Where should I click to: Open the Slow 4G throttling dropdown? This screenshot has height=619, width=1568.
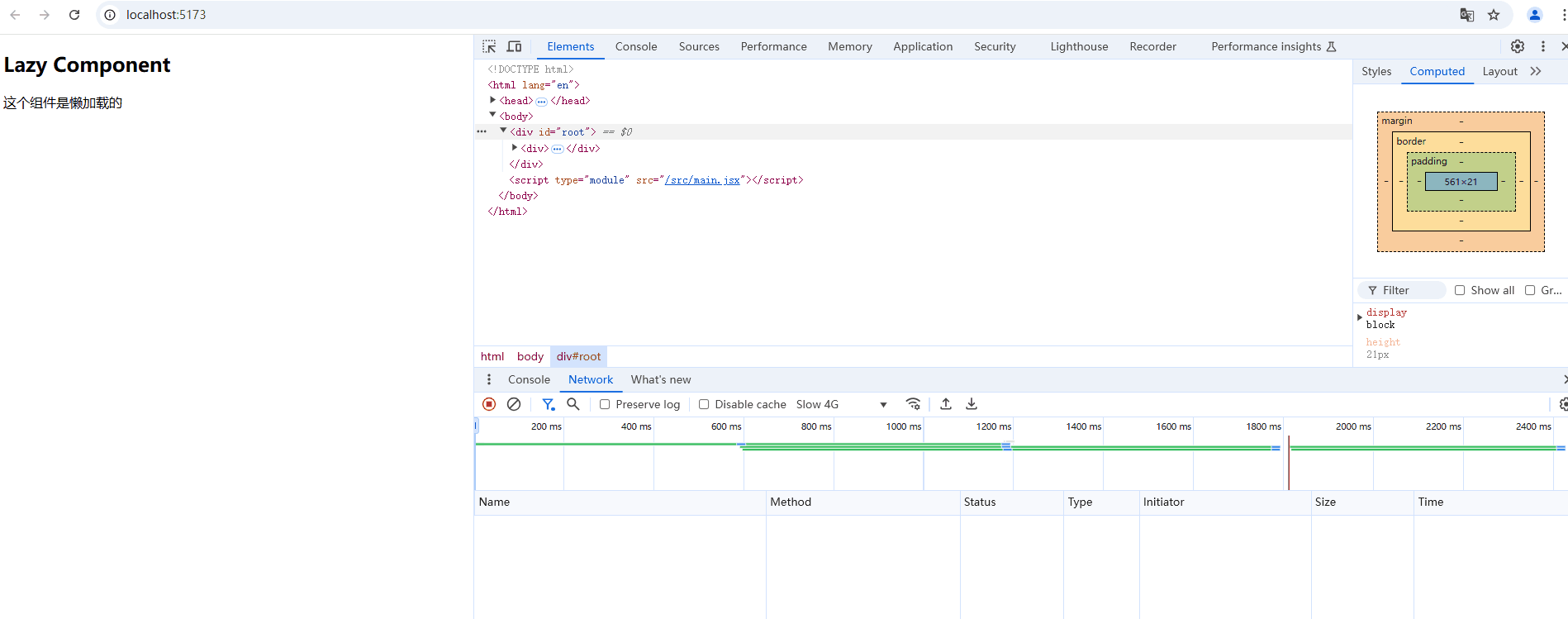point(842,404)
